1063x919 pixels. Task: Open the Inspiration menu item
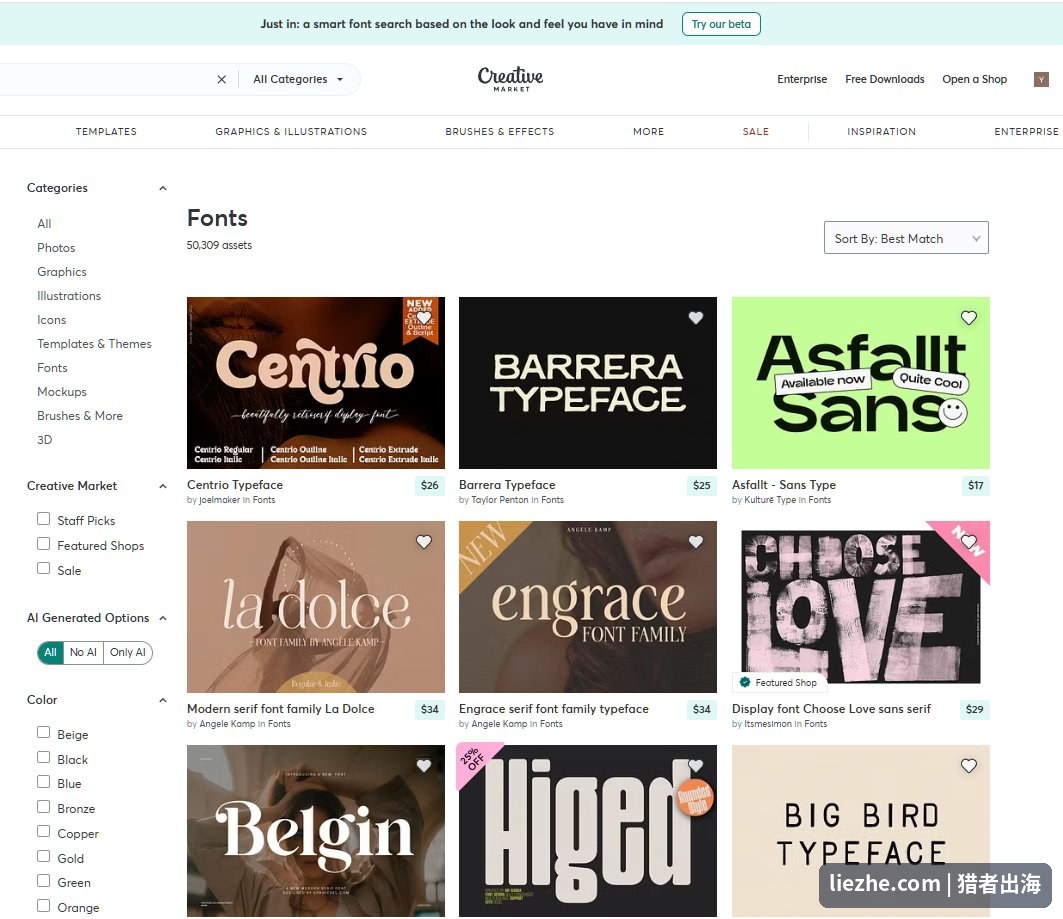coord(881,131)
